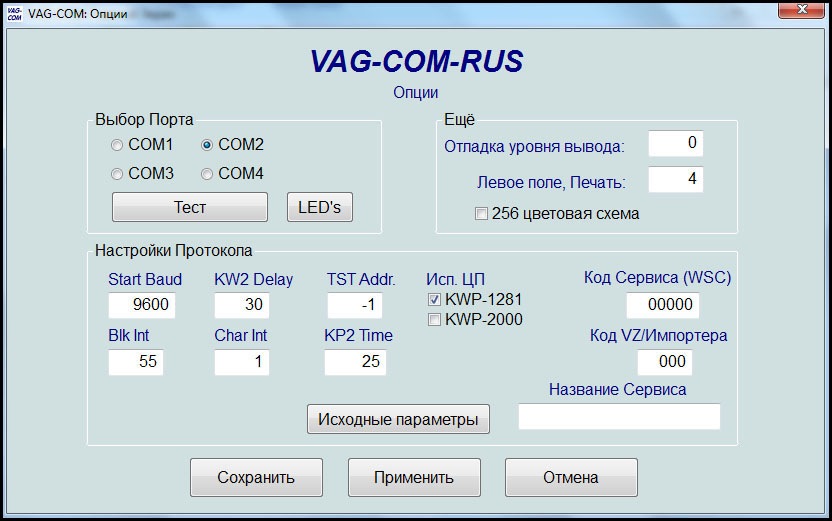Image resolution: width=832 pixels, height=521 pixels.
Task: Click the Код Сервиса (WSC) field
Action: coord(663,305)
